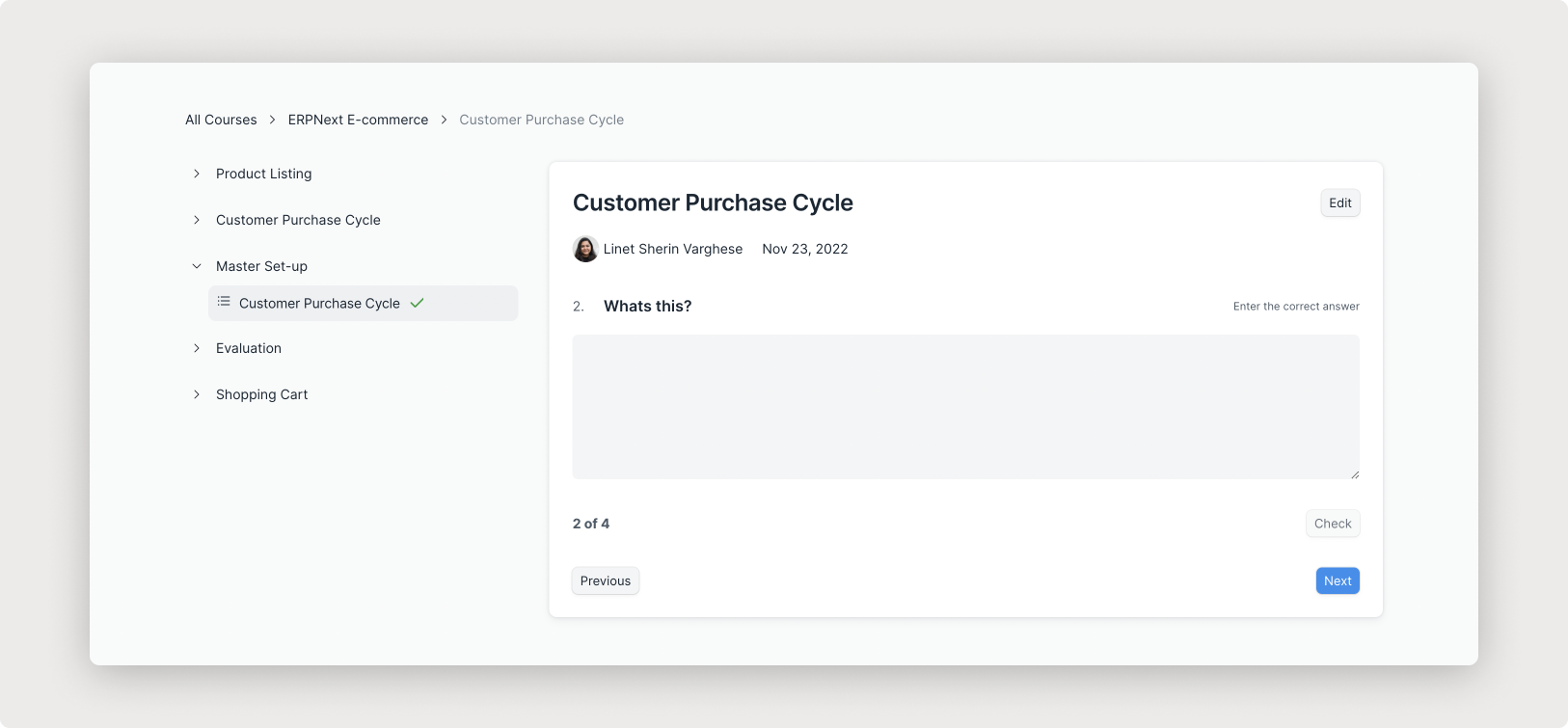This screenshot has width=1568, height=728.
Task: Click the Check answer button
Action: click(1333, 524)
